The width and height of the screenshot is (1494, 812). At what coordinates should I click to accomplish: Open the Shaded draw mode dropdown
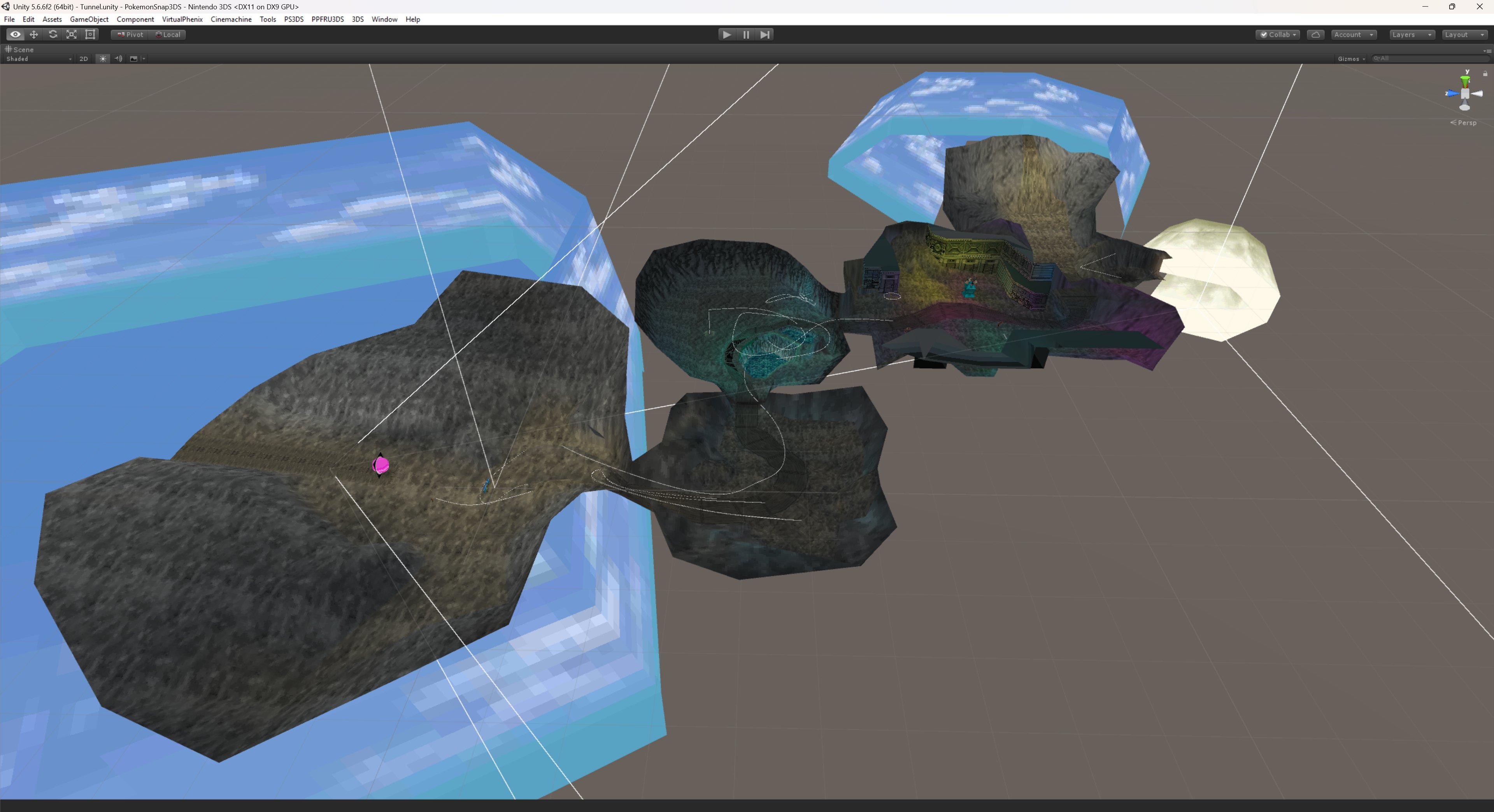tap(38, 59)
